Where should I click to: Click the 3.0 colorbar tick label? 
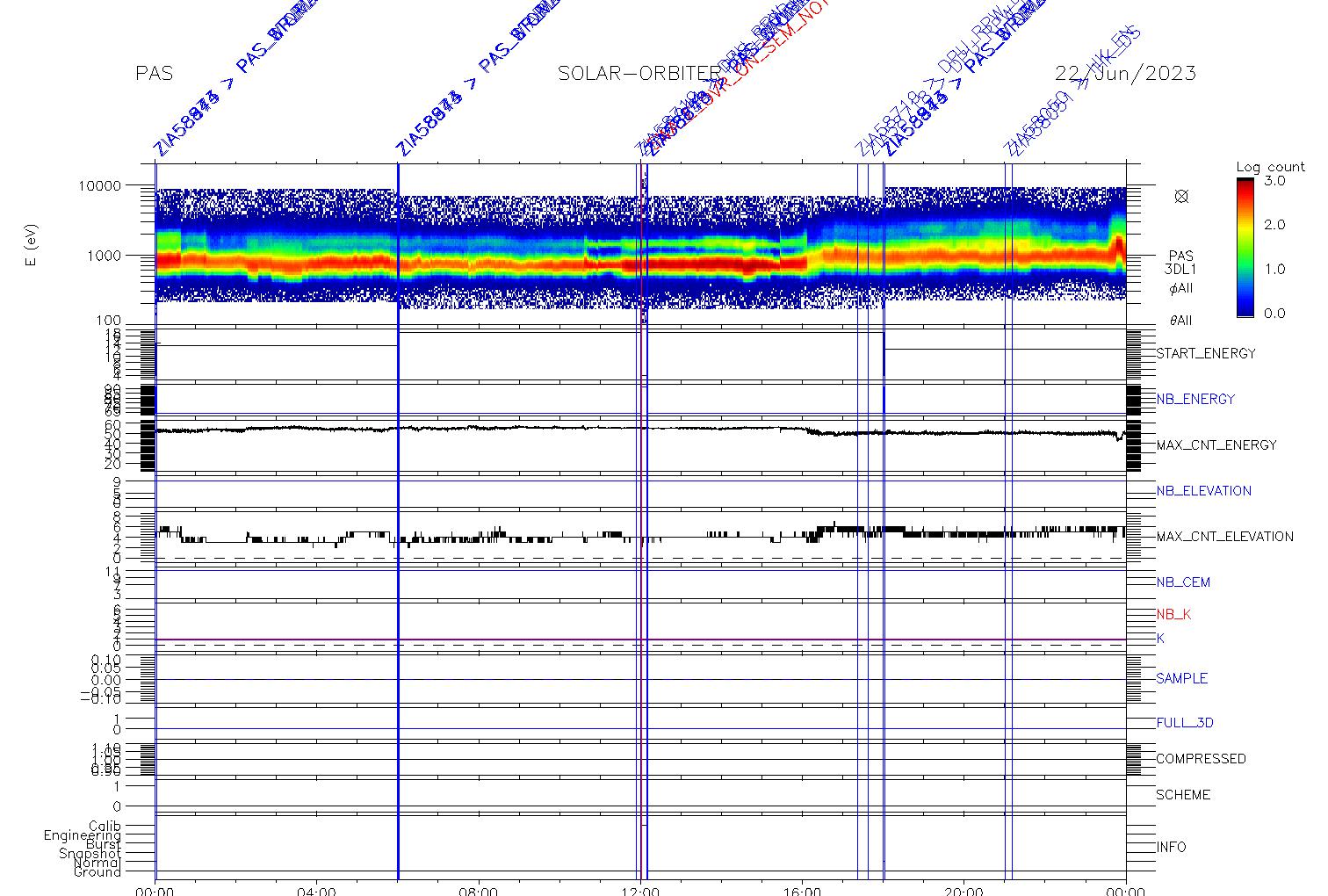(1274, 180)
